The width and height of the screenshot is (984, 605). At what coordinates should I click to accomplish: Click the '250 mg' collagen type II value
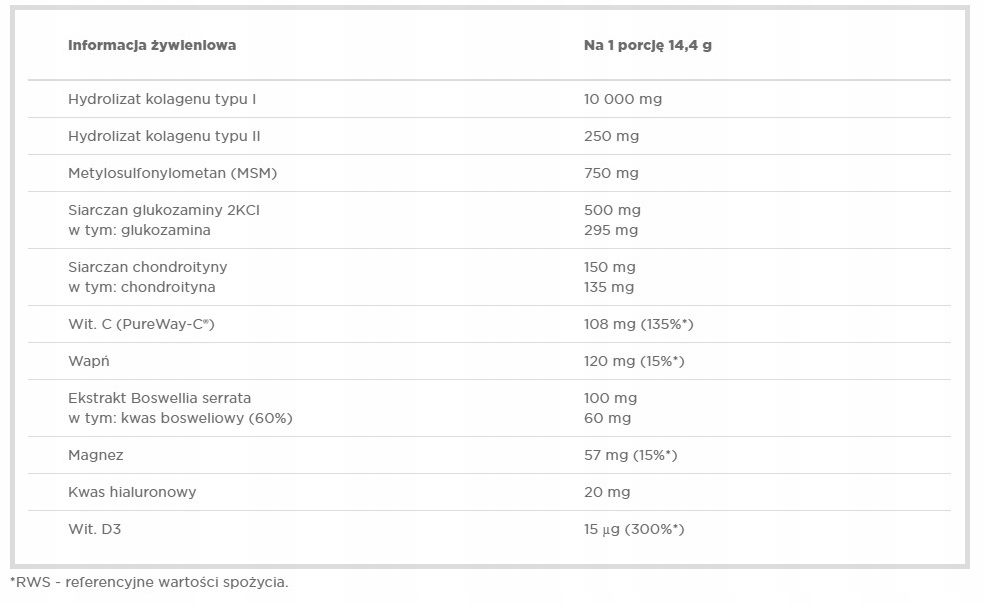point(611,136)
